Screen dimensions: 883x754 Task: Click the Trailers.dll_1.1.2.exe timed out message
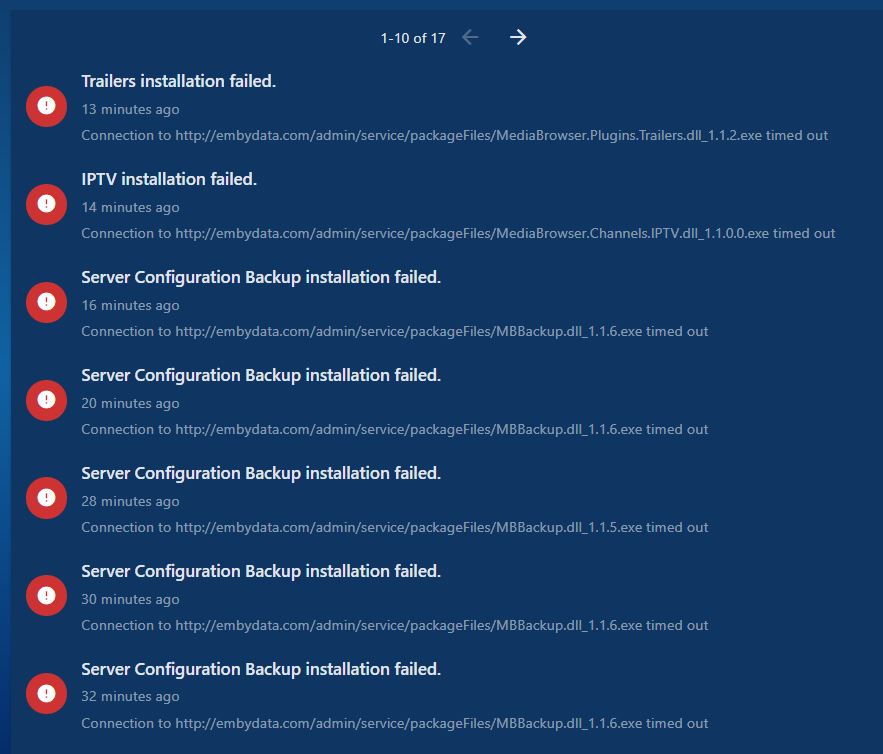(x=454, y=135)
